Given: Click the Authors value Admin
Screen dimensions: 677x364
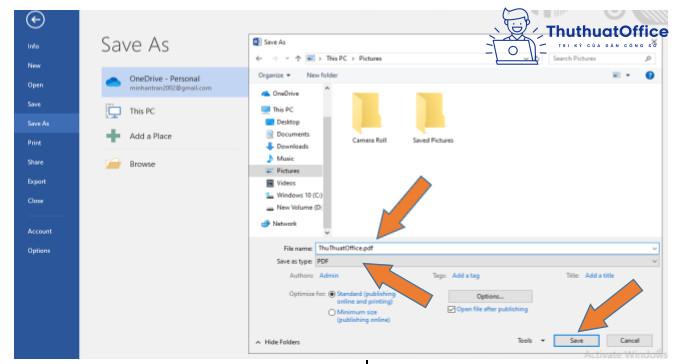Looking at the screenshot, I should (x=329, y=275).
